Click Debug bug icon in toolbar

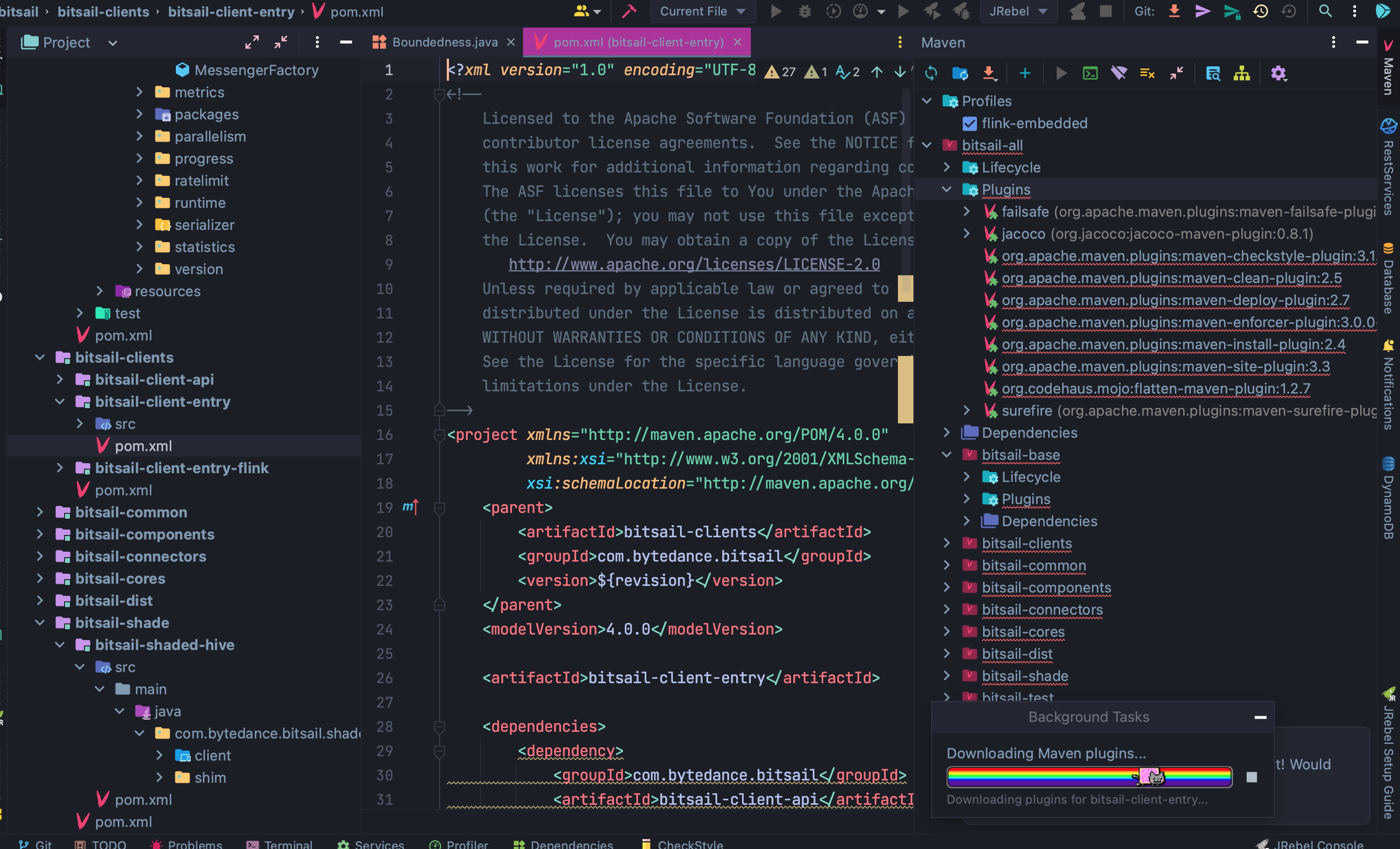coord(805,12)
